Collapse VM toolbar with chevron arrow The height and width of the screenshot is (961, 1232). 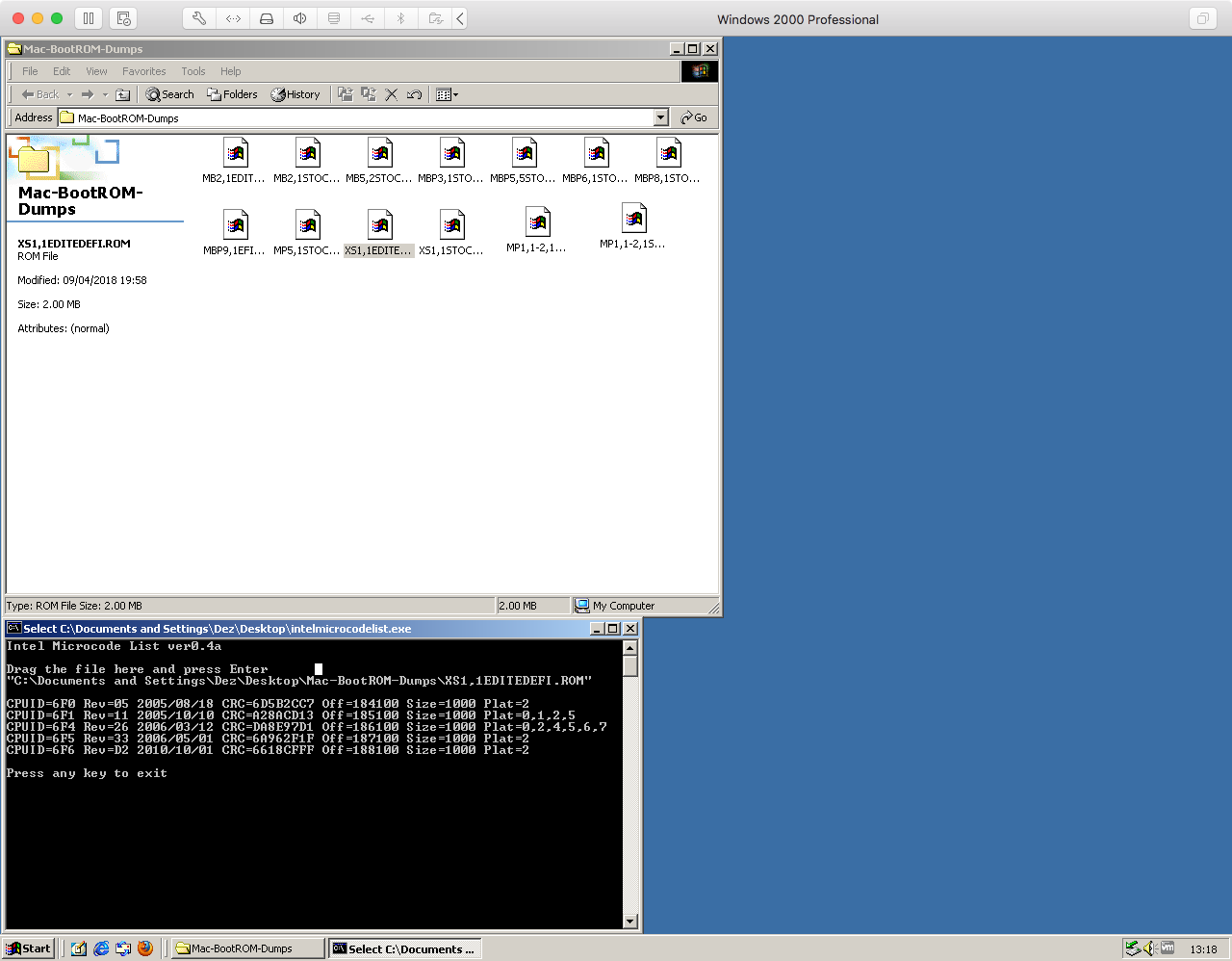pyautogui.click(x=460, y=18)
